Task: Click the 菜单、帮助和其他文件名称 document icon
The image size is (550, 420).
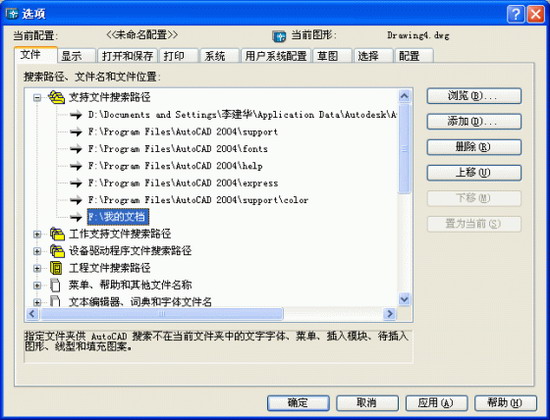Action: pyautogui.click(x=55, y=285)
